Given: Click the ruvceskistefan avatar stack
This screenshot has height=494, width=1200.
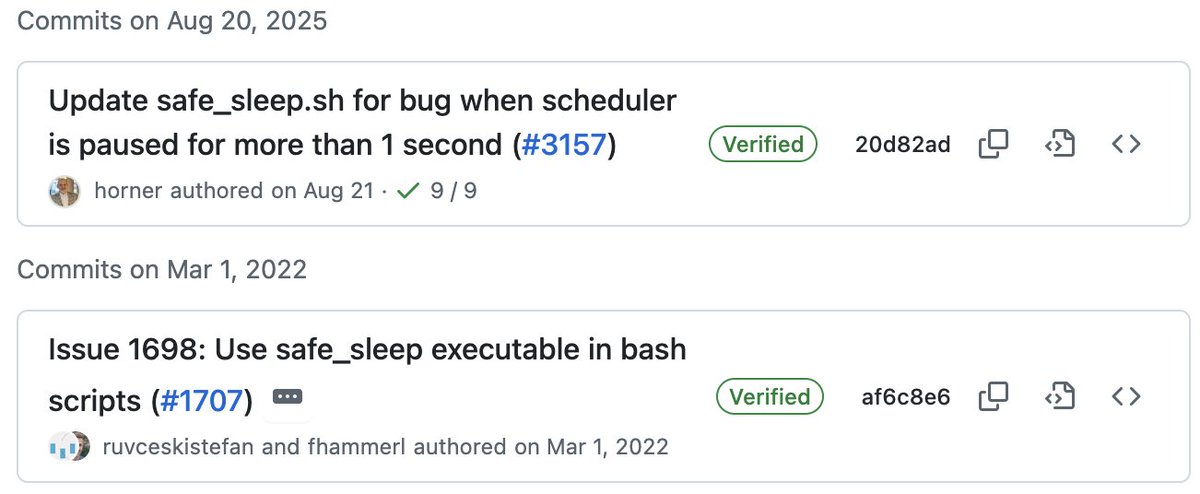Looking at the screenshot, I should (70, 446).
